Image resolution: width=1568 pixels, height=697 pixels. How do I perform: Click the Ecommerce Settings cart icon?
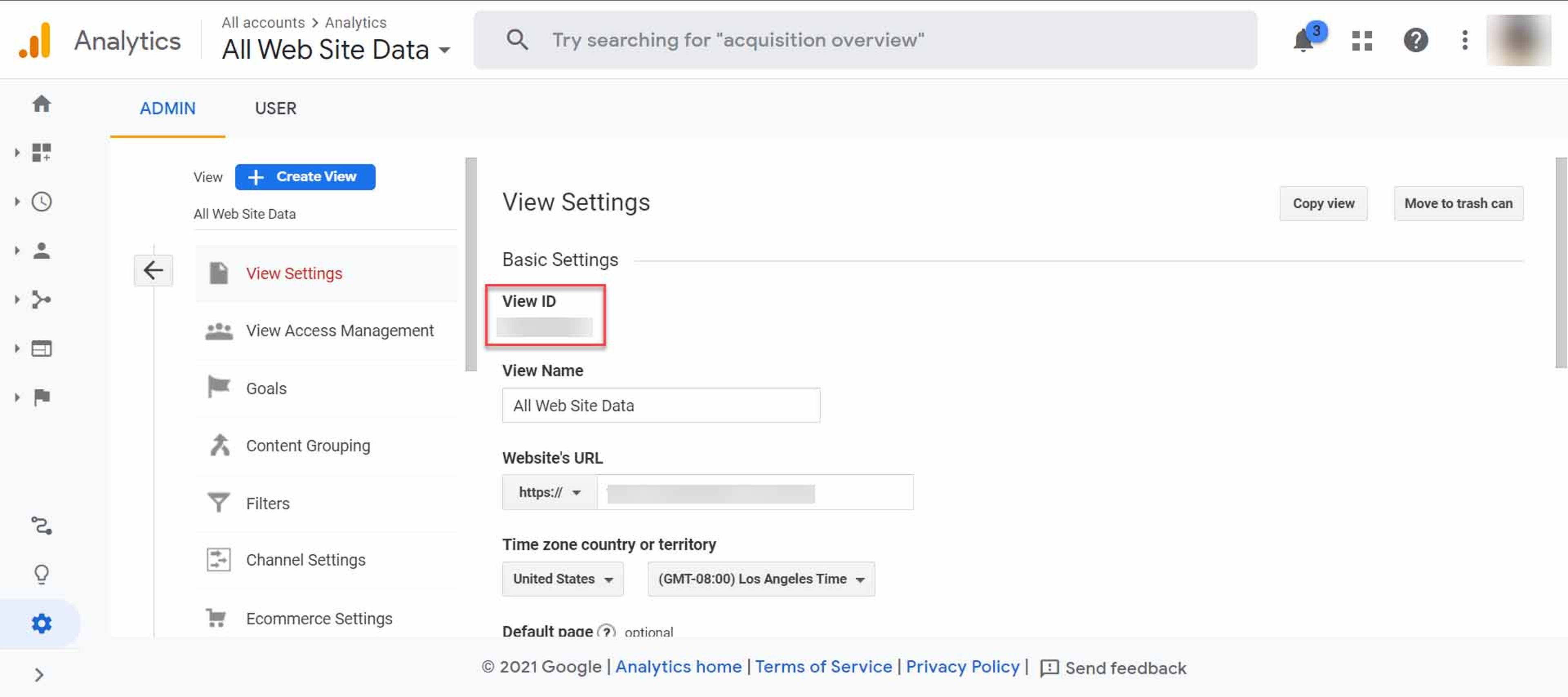point(217,618)
